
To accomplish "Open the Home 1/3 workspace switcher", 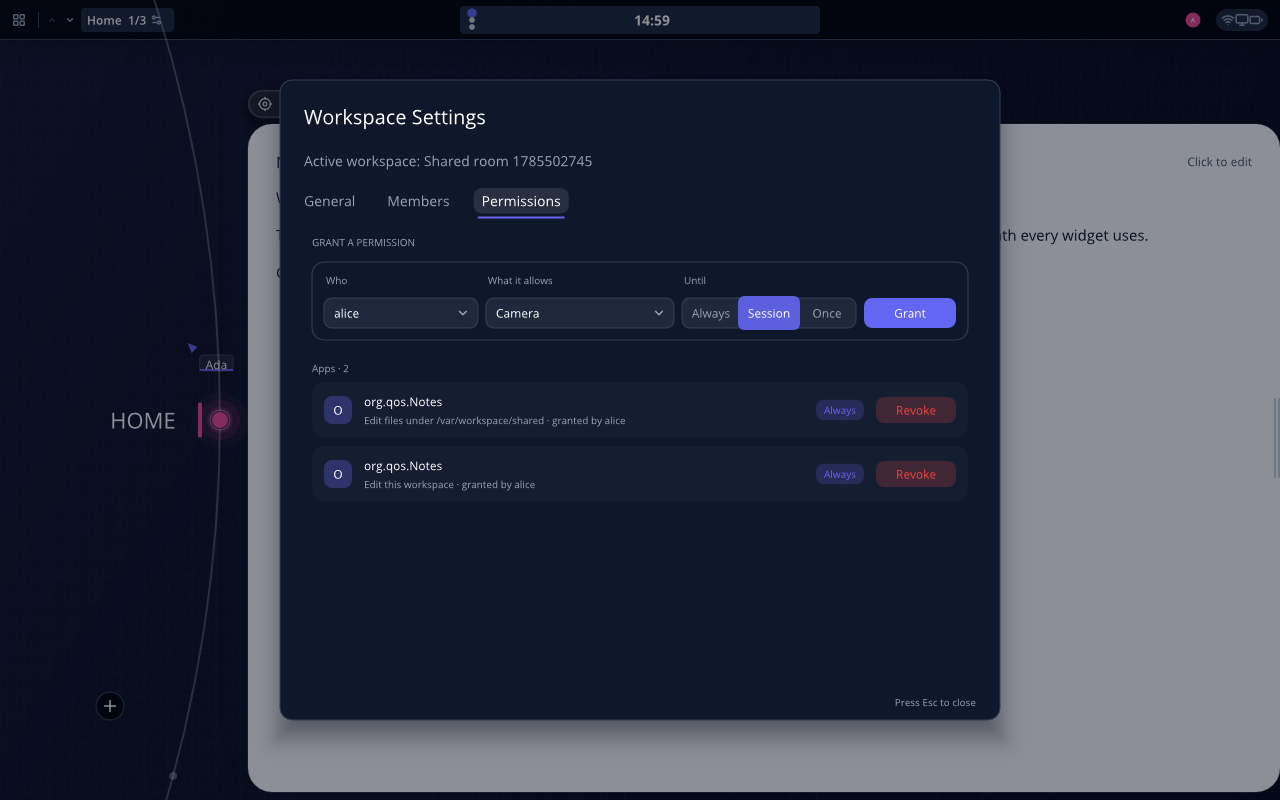I will 127,20.
